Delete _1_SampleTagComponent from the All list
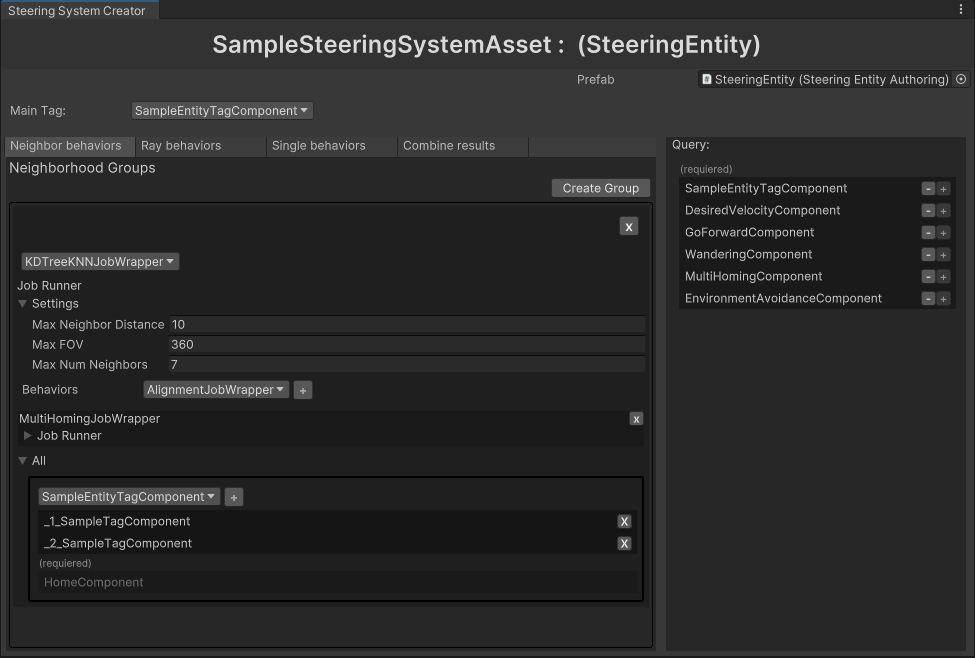 tap(624, 522)
